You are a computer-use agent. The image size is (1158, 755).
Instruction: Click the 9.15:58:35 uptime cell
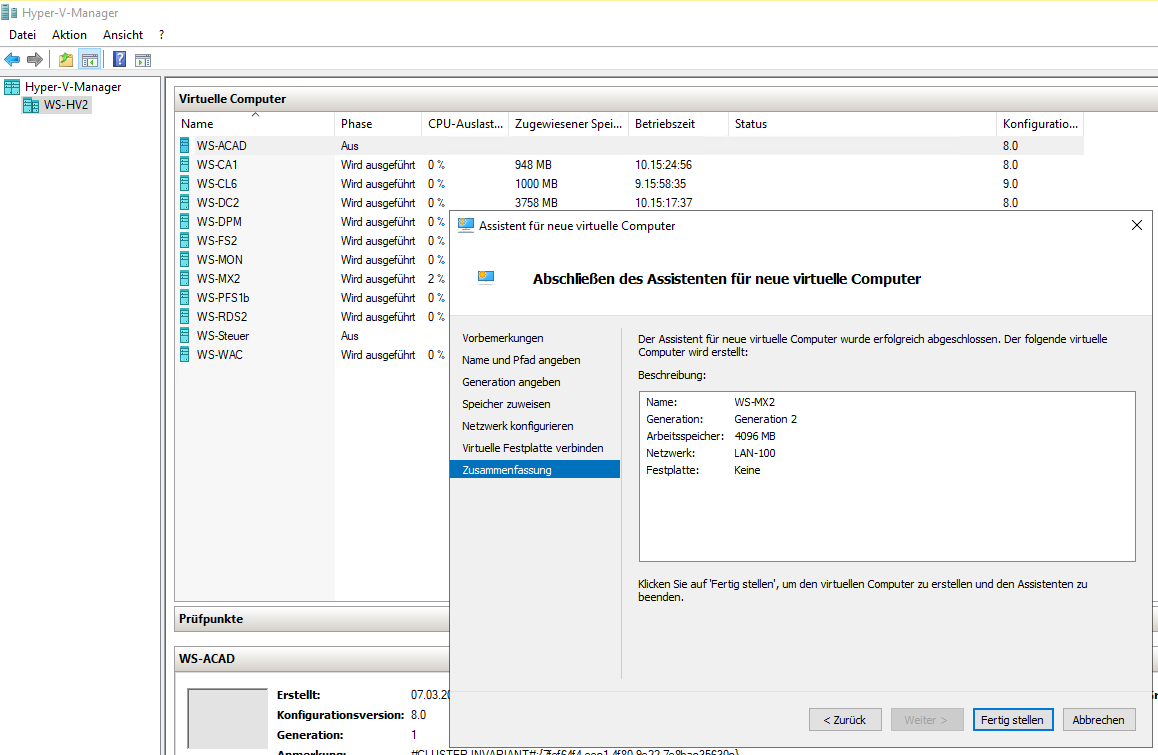pyautogui.click(x=660, y=184)
